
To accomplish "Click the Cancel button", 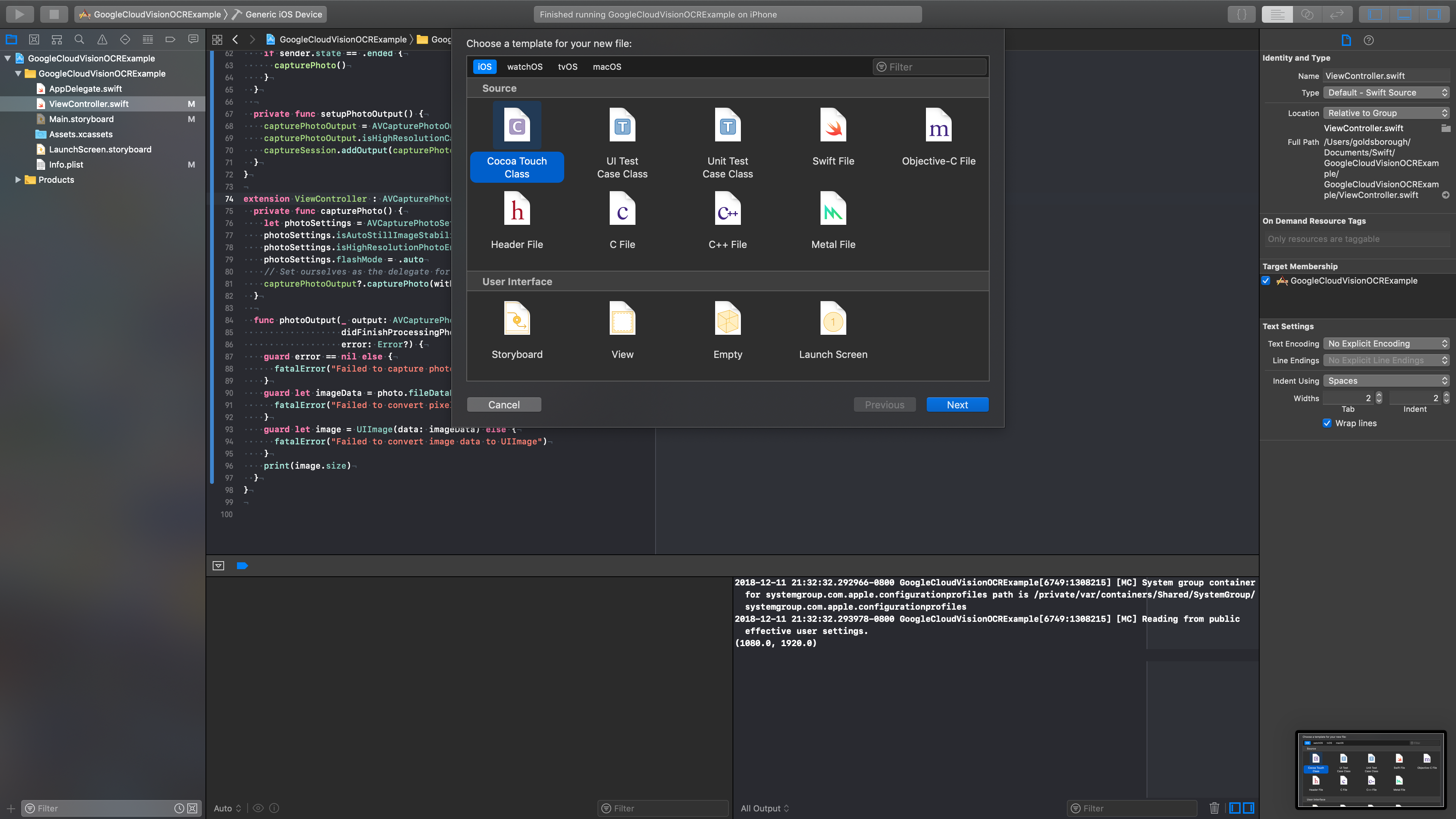I will click(504, 404).
